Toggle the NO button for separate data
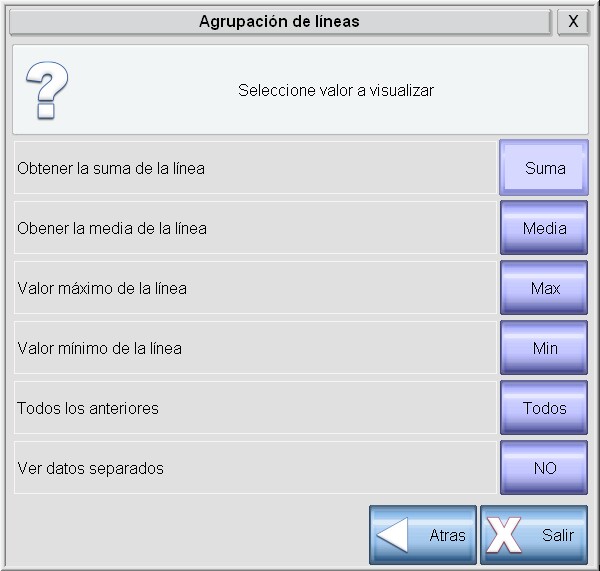Image resolution: width=600 pixels, height=571 pixels. pos(544,468)
